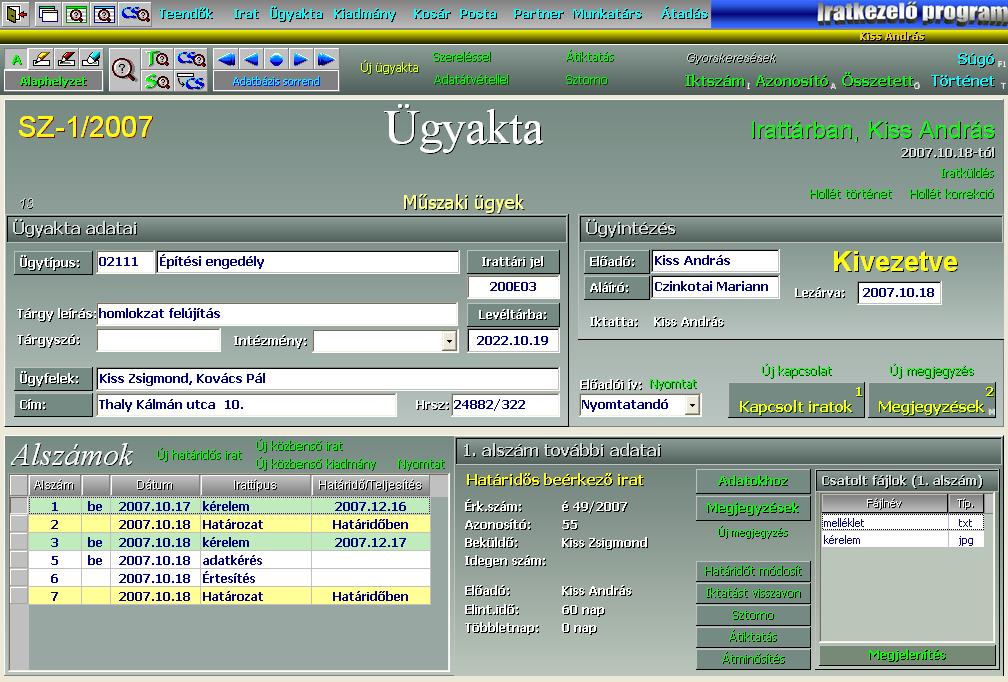Click the blue circle navigation icon
Image resolution: width=1008 pixels, height=682 pixels.
pos(276,60)
